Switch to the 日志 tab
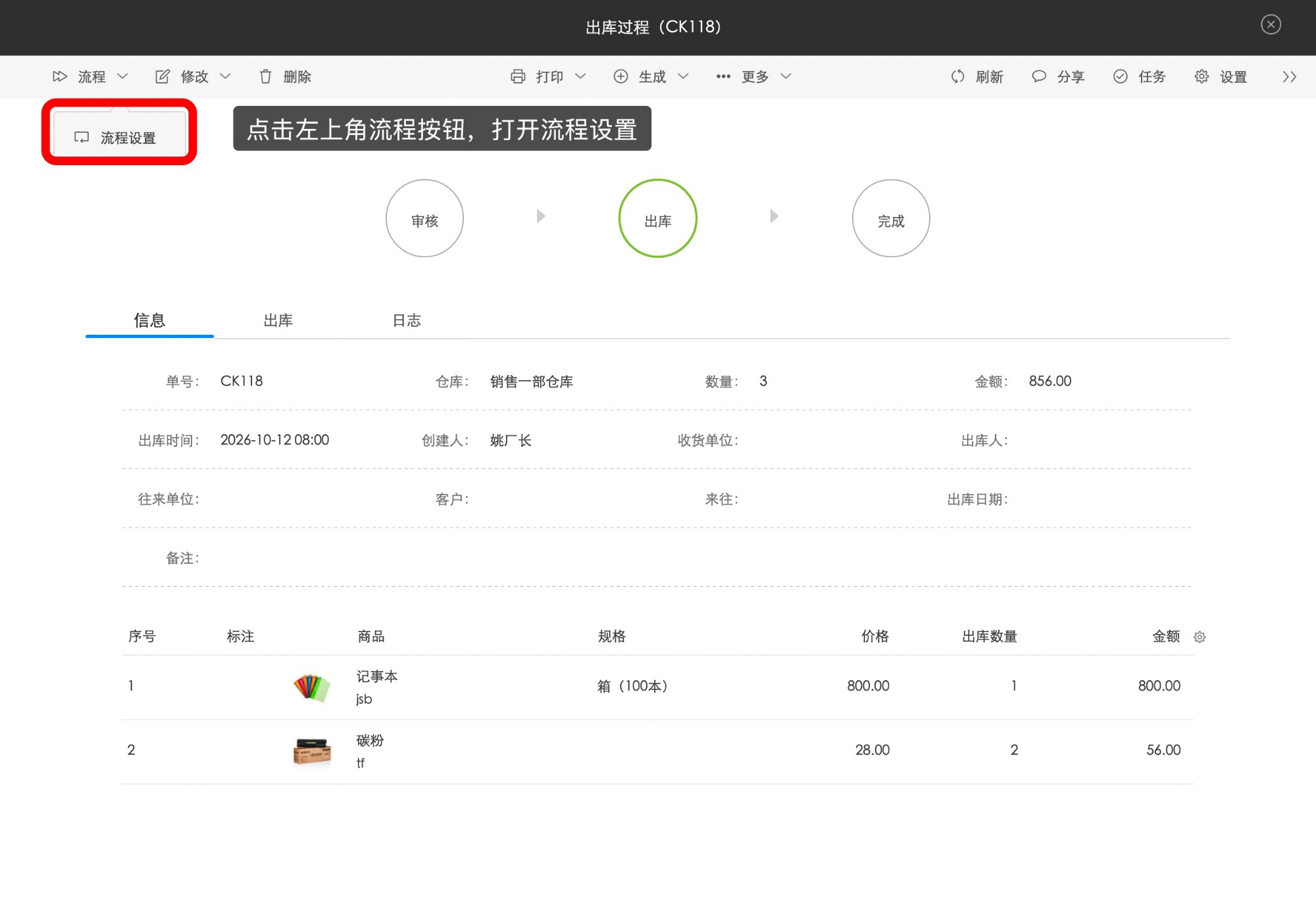 coord(407,320)
